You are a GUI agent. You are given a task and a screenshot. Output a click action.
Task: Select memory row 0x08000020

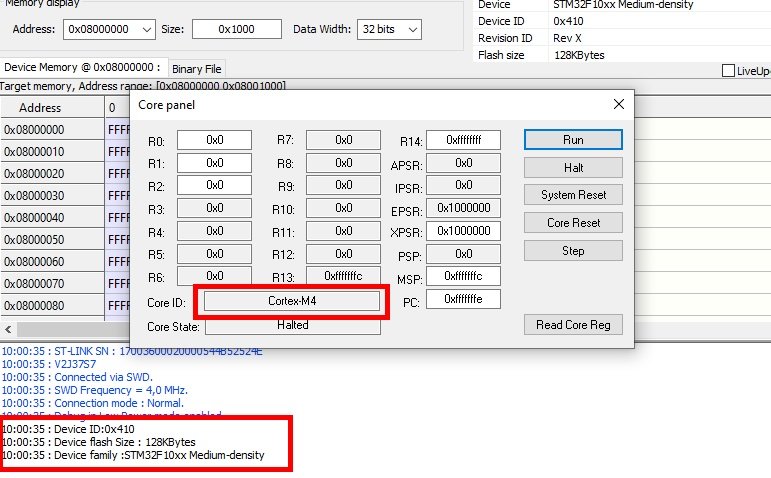click(52, 174)
